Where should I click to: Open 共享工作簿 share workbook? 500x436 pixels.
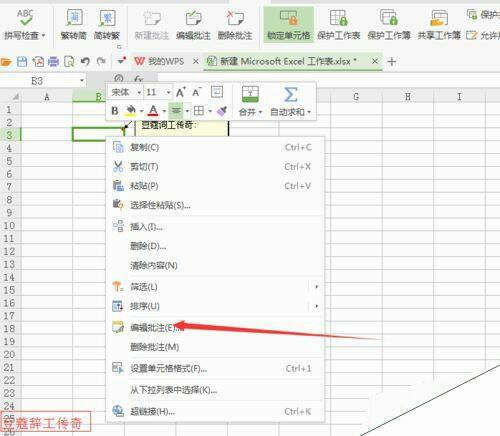pos(439,25)
